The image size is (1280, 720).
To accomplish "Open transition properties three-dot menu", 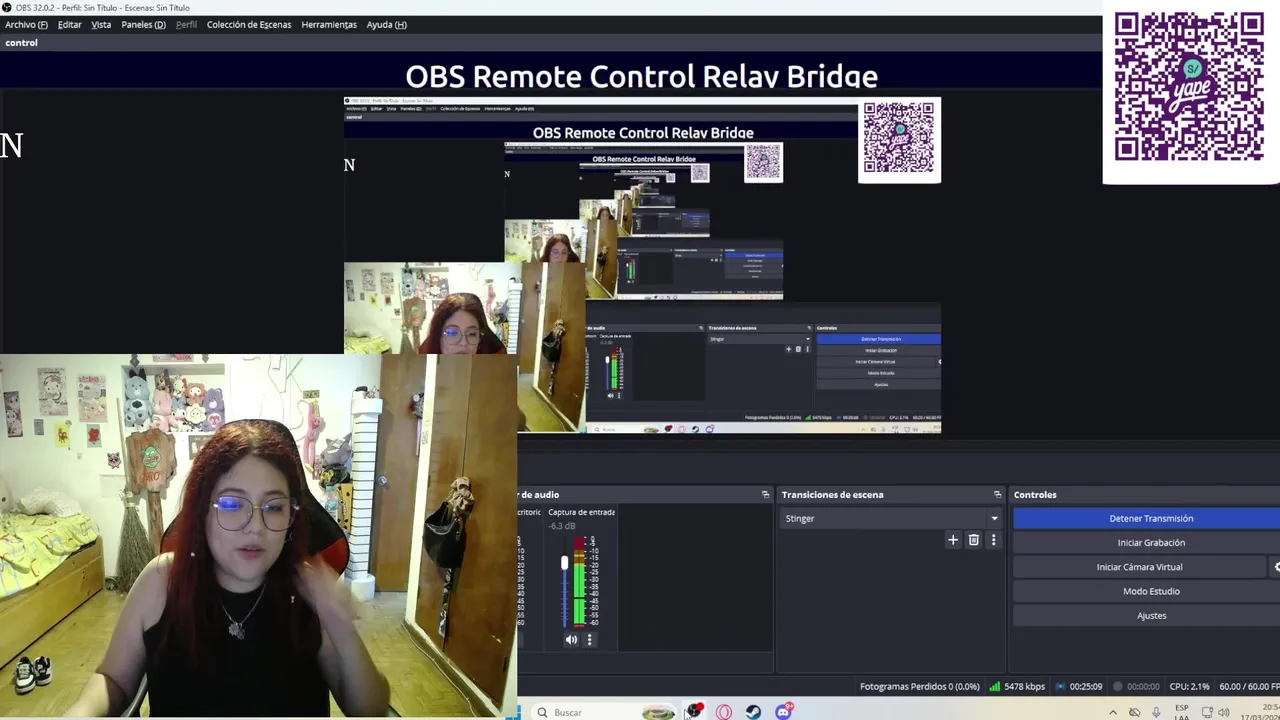I will 993,540.
